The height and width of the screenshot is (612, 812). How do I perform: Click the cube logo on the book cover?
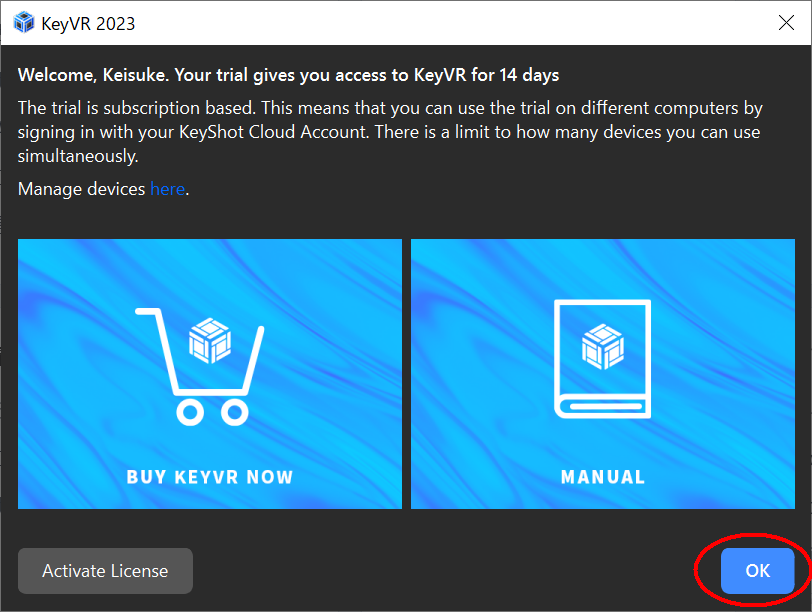coord(603,346)
